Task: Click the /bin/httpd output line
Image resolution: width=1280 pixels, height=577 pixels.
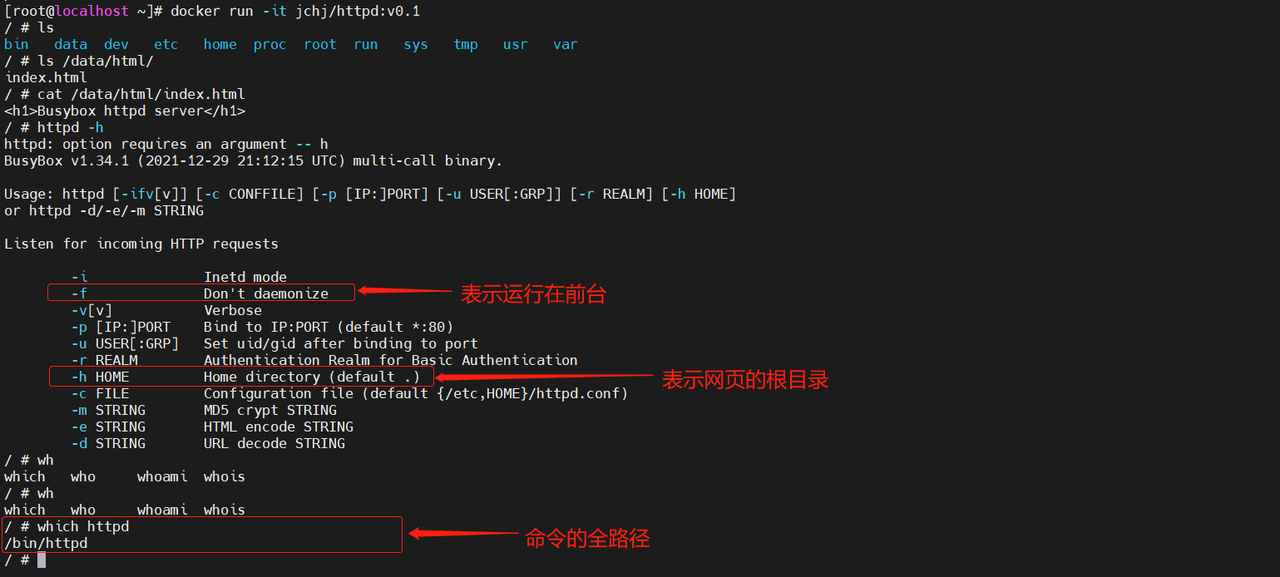Action: [46, 543]
